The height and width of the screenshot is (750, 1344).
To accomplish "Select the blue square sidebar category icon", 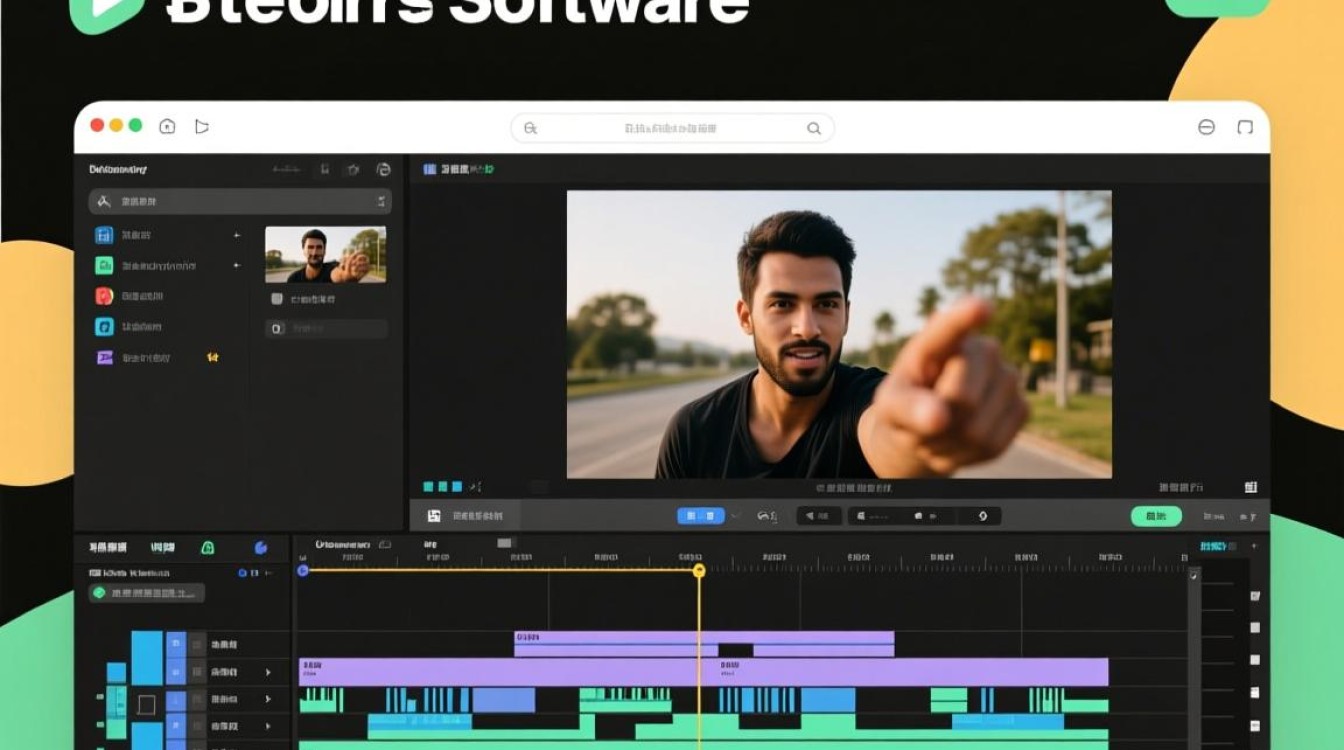I will point(103,235).
